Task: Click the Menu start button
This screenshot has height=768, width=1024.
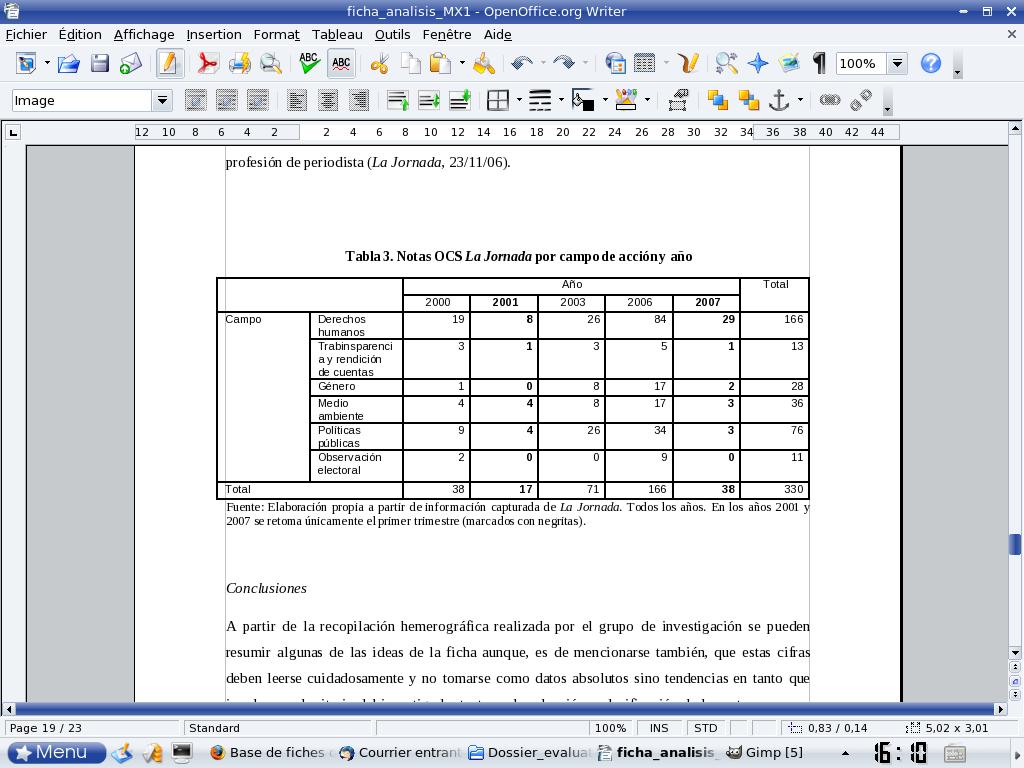Action: pos(56,752)
